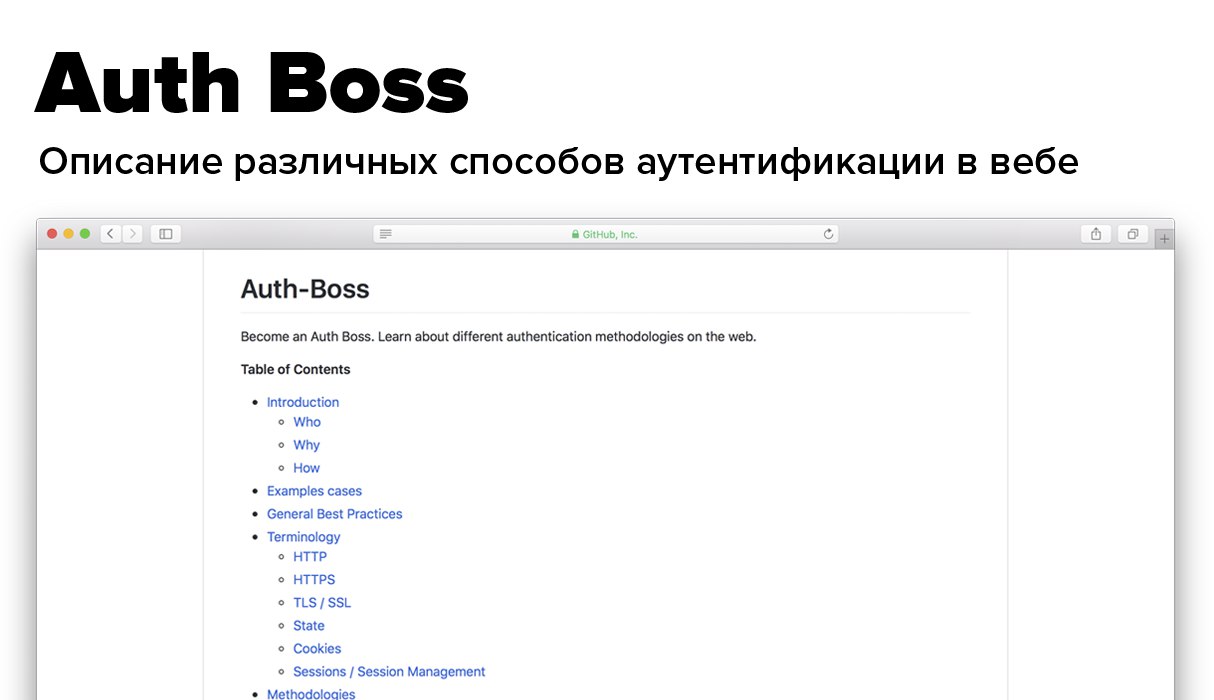The width and height of the screenshot is (1214, 700).
Task: Close the Safari window with red button
Action: click(53, 234)
